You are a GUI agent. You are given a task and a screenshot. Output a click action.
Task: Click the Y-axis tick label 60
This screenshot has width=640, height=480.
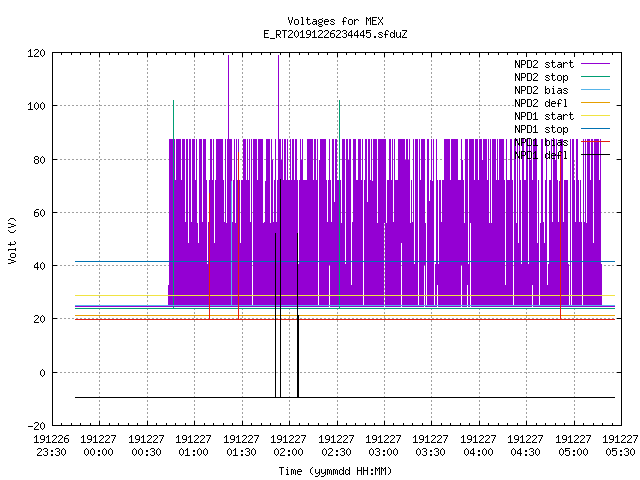click(x=39, y=213)
